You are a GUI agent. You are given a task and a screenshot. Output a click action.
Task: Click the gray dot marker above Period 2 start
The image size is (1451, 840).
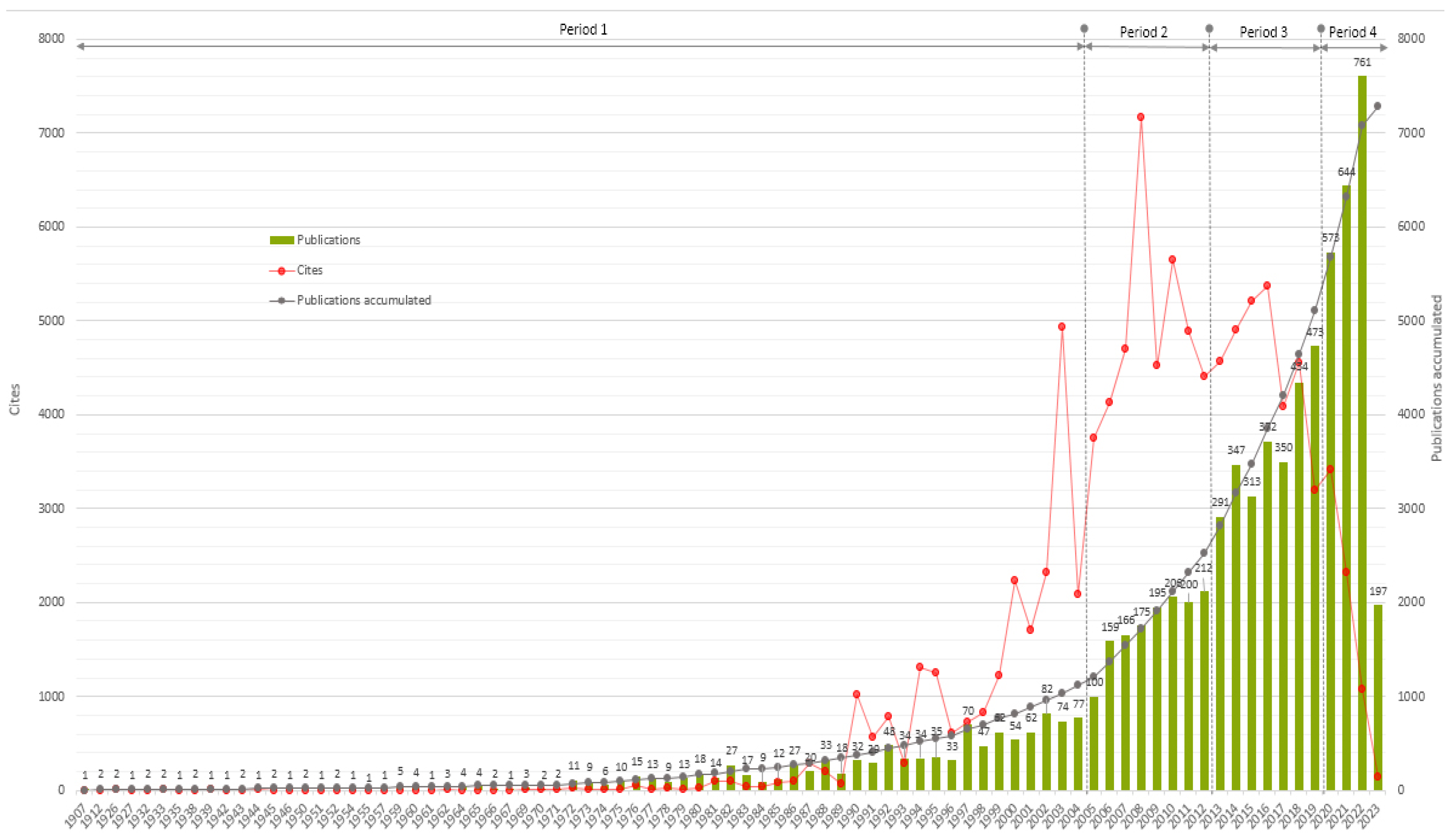click(1084, 28)
